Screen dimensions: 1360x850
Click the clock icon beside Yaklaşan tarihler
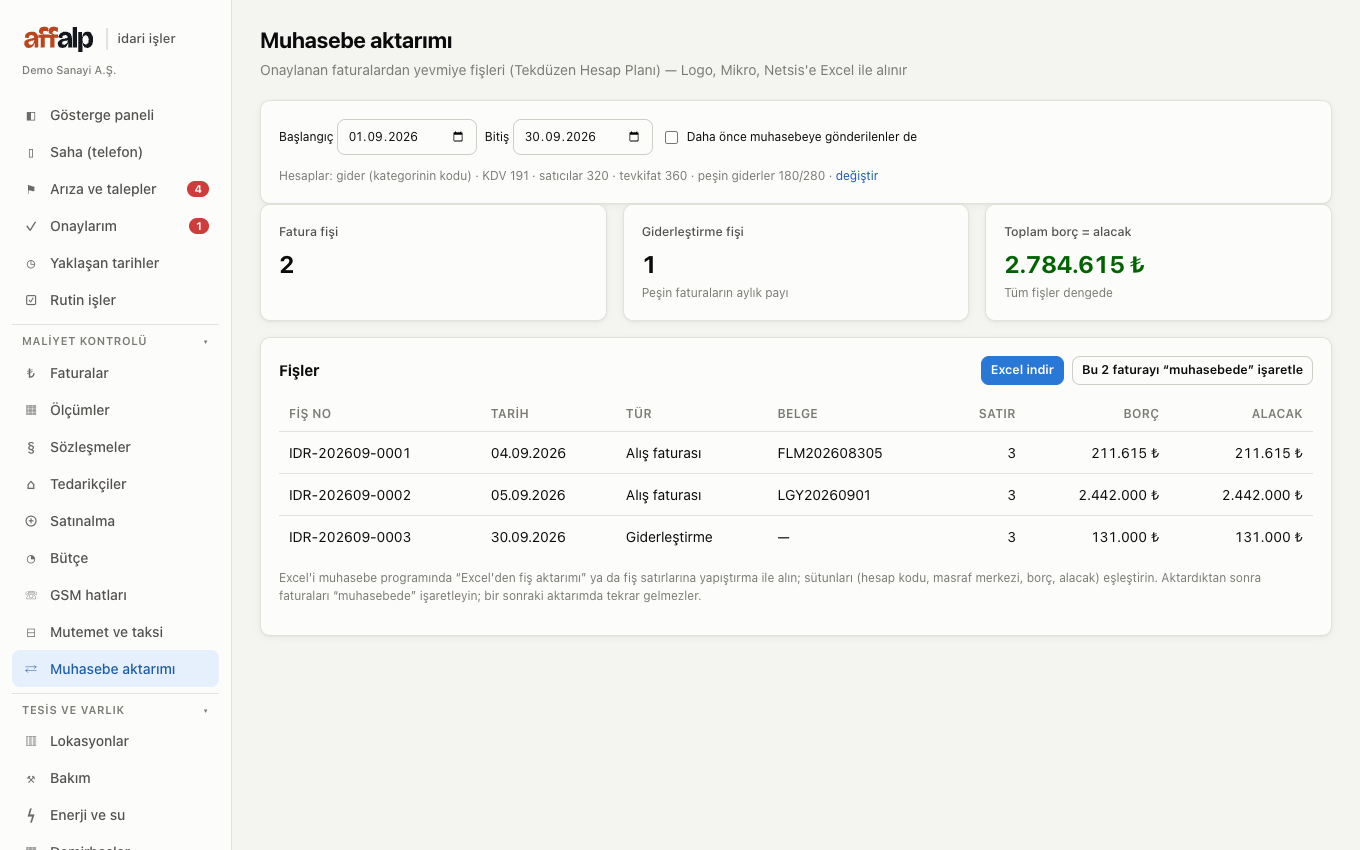[x=31, y=263]
